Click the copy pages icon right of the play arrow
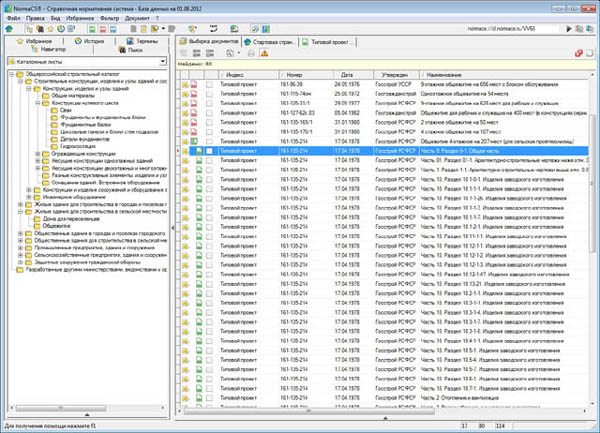The image size is (600, 433). [x=579, y=29]
